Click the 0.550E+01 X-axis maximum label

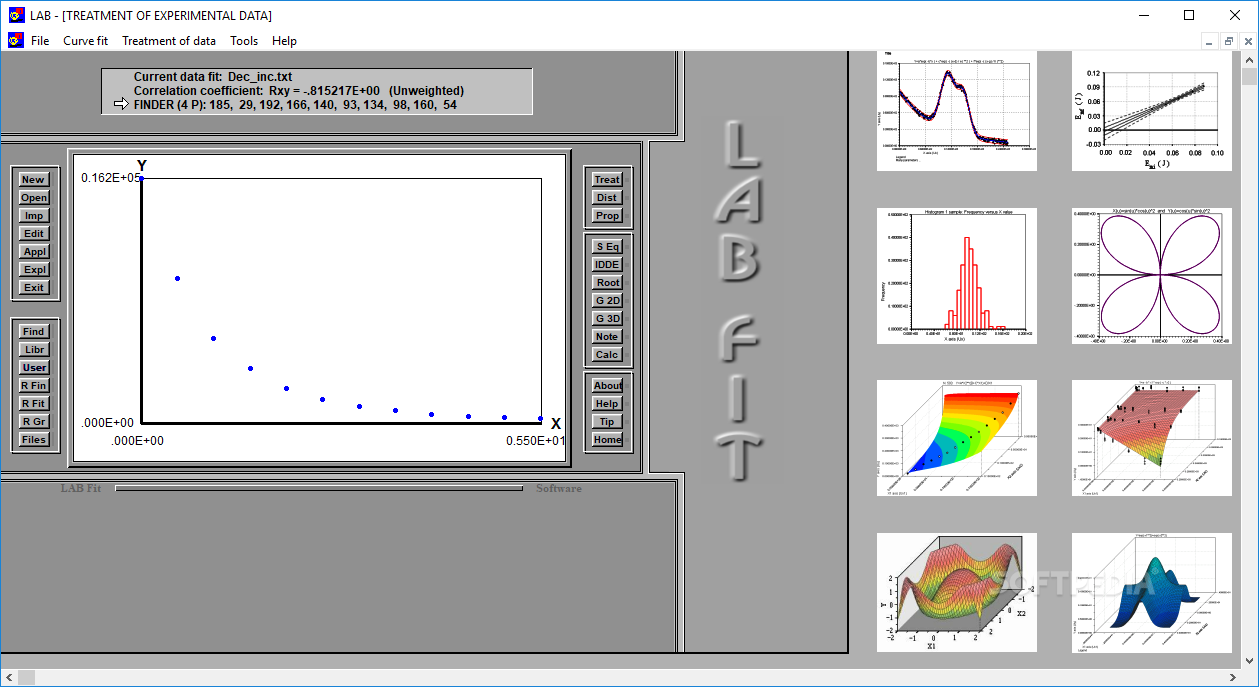click(x=535, y=441)
